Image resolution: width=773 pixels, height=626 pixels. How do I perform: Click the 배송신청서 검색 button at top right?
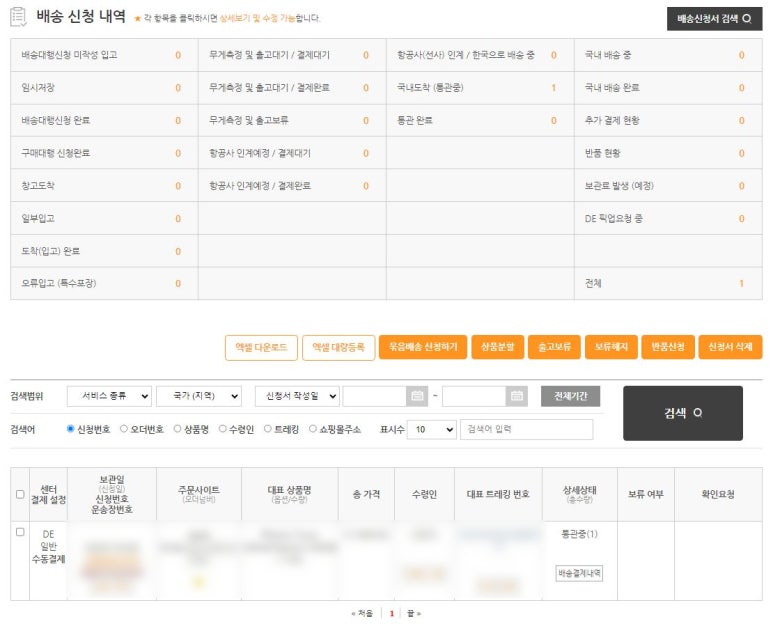tap(714, 19)
